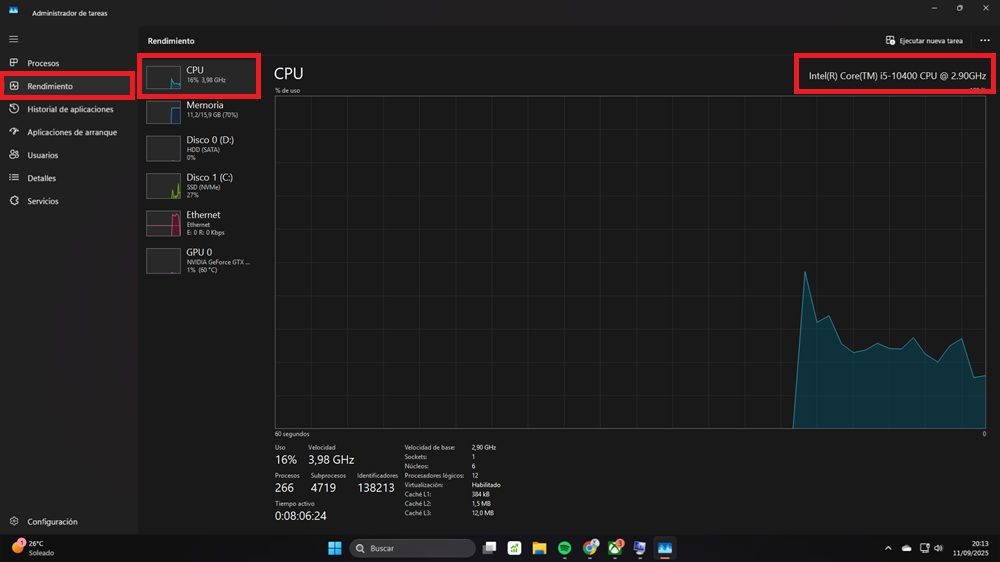The height and width of the screenshot is (562, 1000).
Task: Open the green chart app on the taskbar
Action: tap(515, 548)
